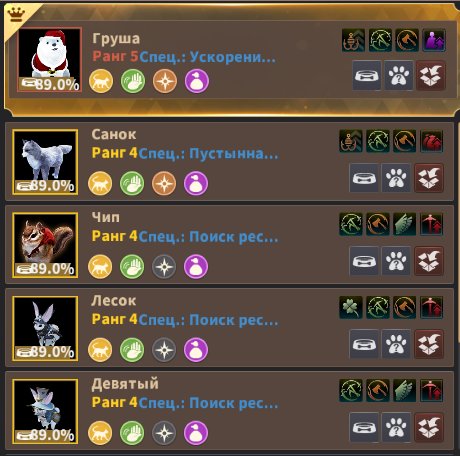The height and width of the screenshot is (456, 460).
Task: Click the purple character skill icon for Груша
Action: click(x=434, y=40)
